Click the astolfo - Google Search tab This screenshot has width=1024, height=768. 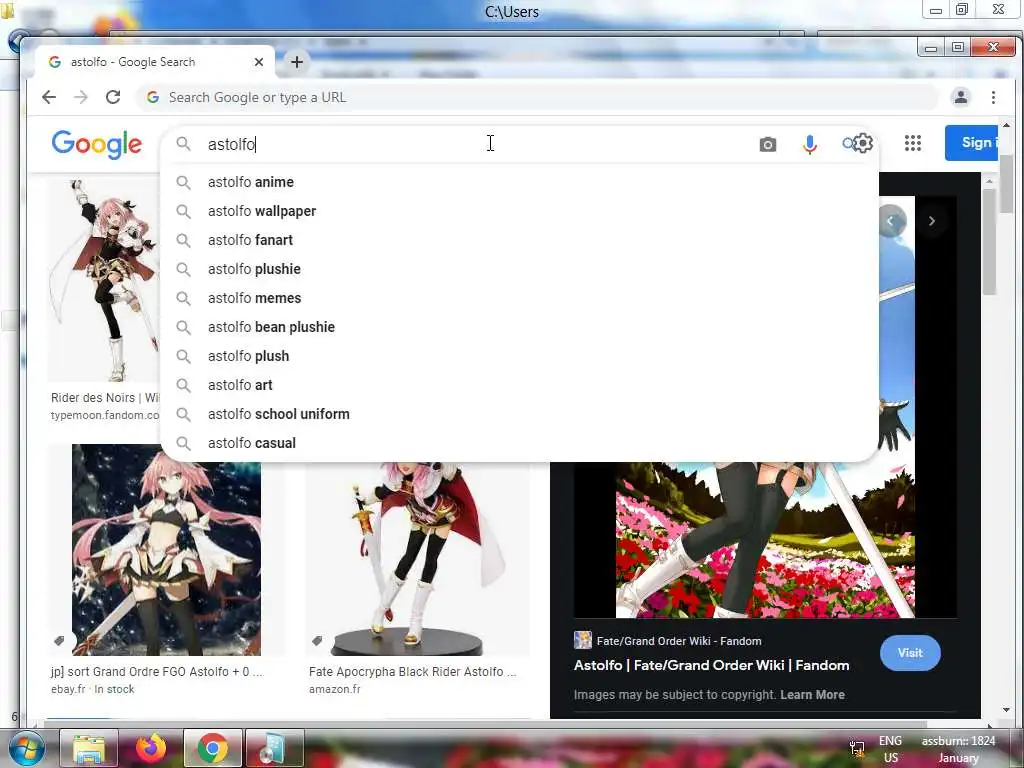pyautogui.click(x=155, y=62)
